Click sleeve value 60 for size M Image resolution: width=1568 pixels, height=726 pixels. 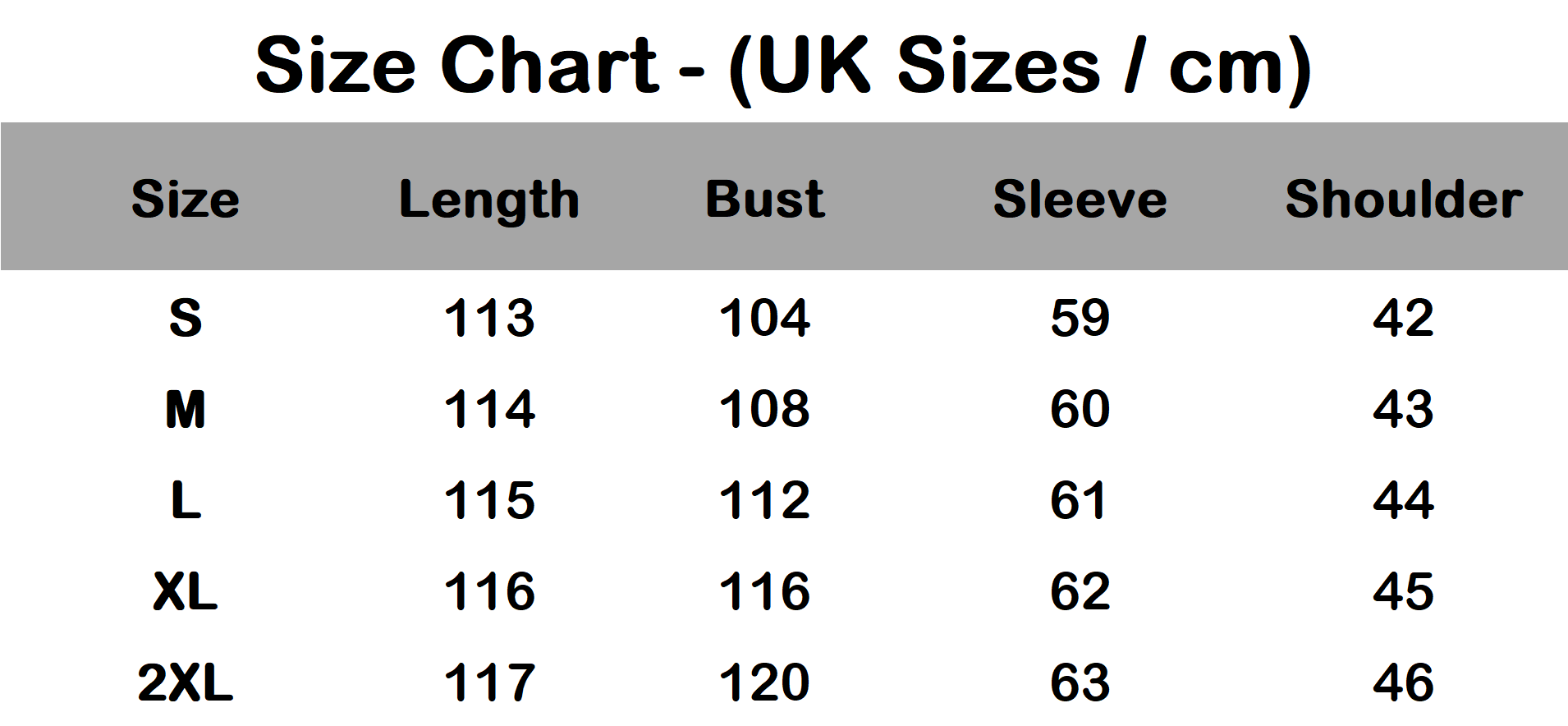1080,409
